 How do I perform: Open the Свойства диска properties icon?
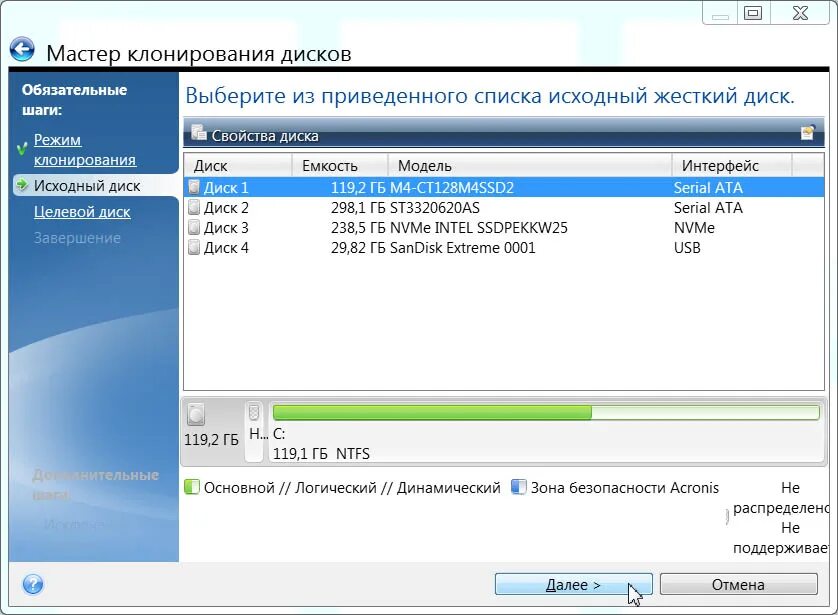(x=199, y=133)
